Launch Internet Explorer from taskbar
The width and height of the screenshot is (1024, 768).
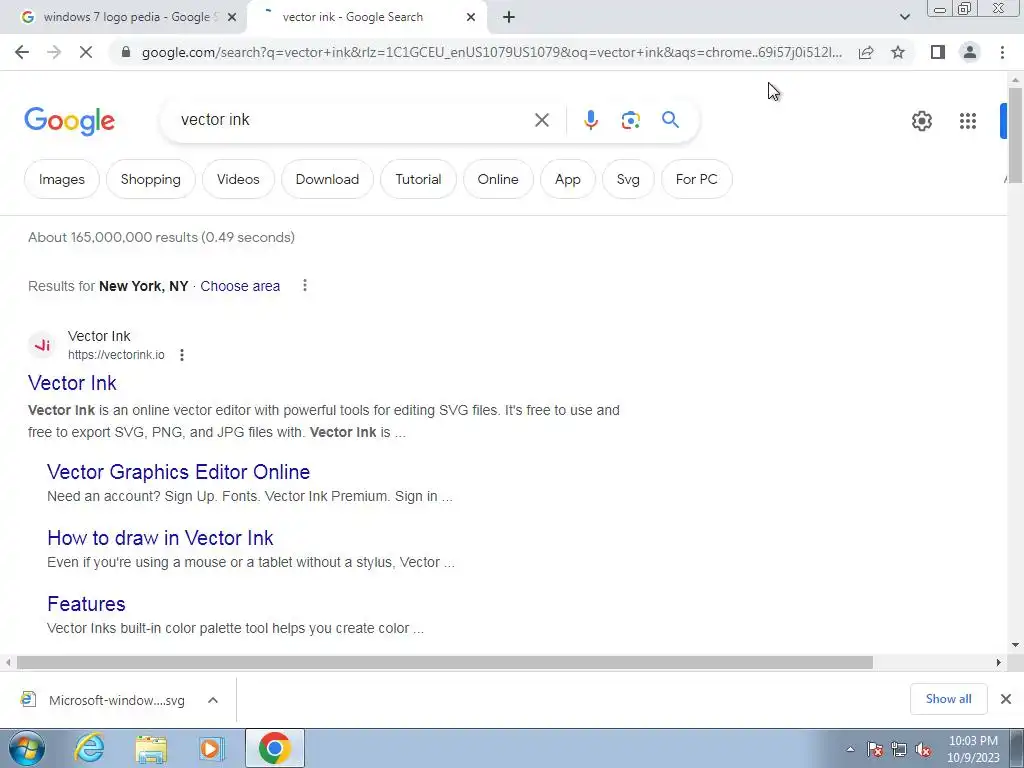coord(89,748)
